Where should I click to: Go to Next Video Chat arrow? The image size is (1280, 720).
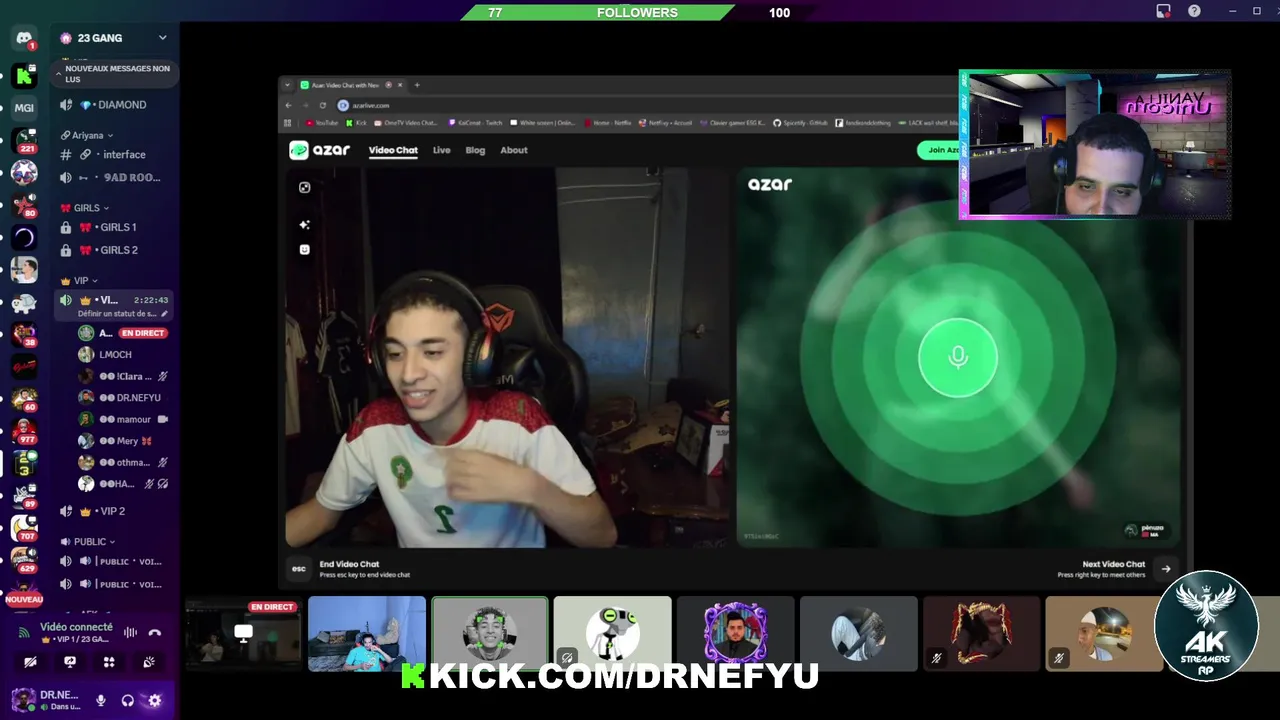pos(1165,569)
